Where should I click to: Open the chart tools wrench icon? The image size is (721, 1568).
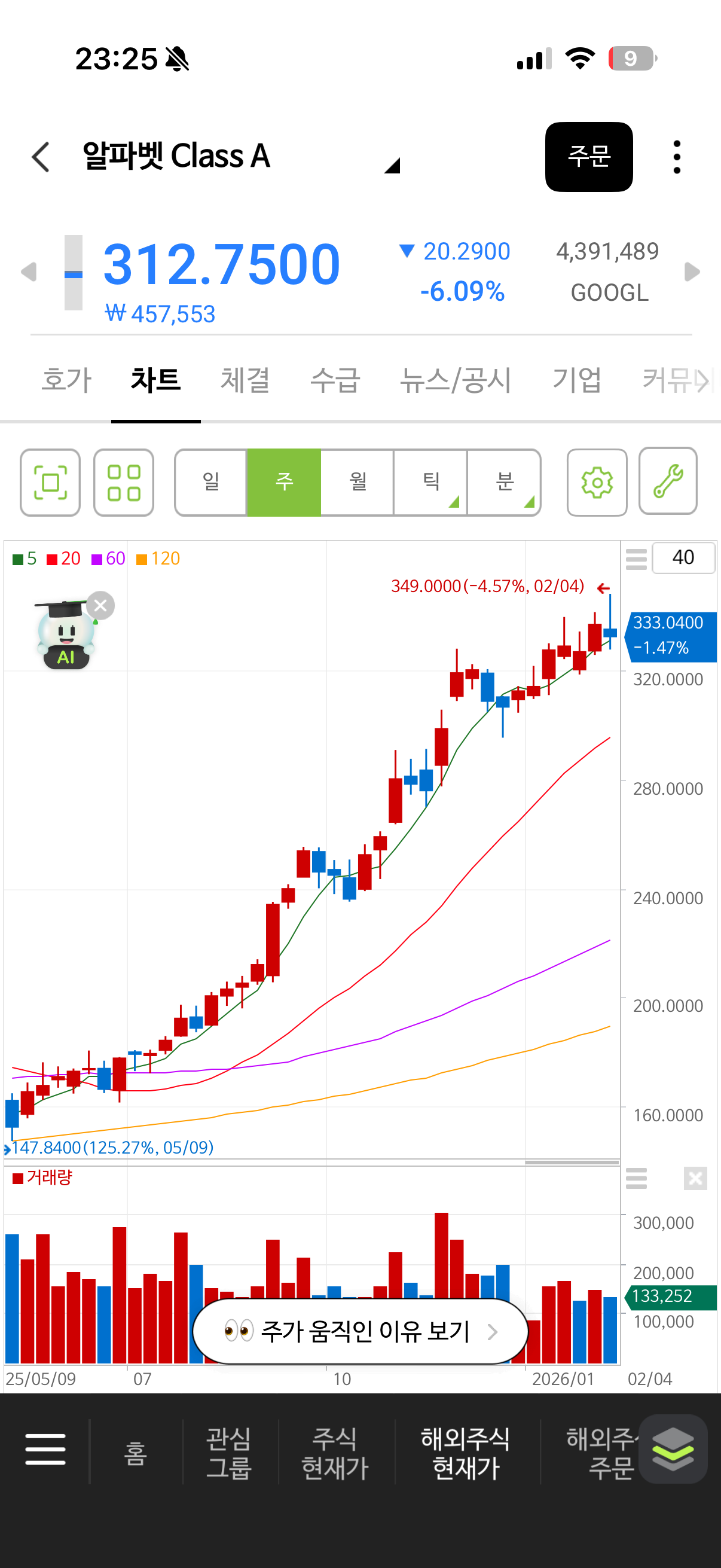667,481
